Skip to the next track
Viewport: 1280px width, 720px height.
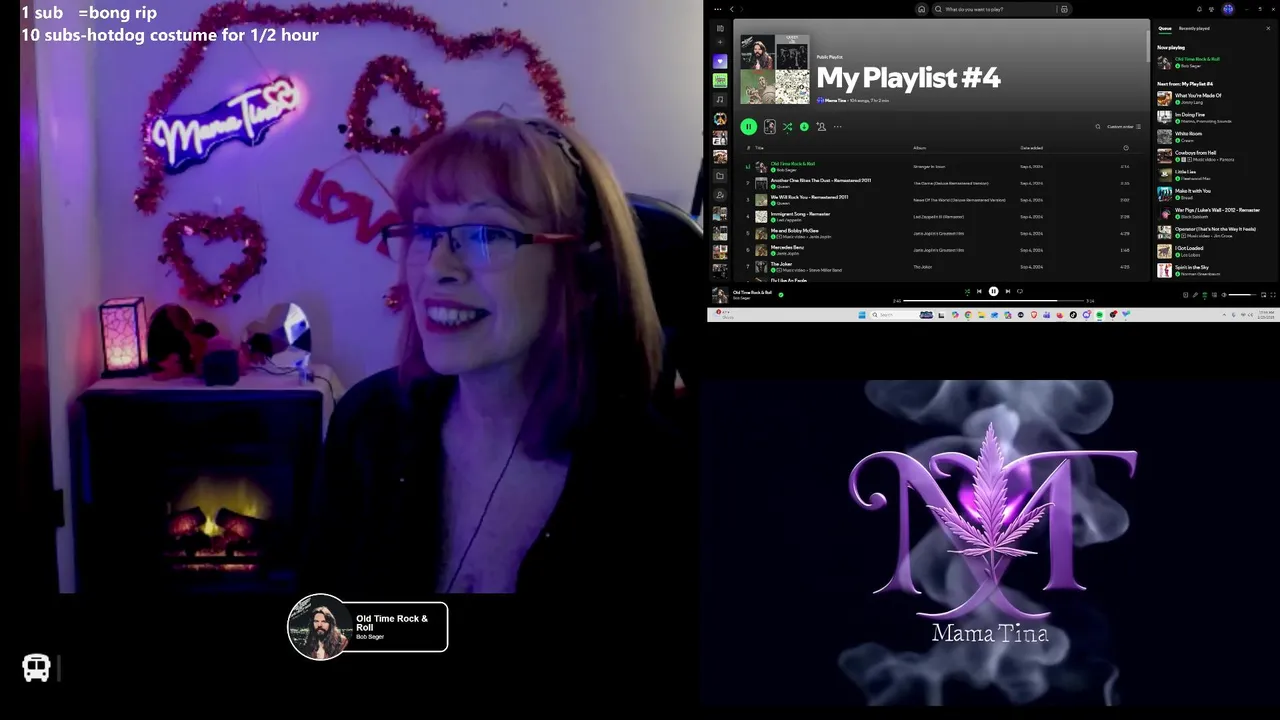(x=1008, y=291)
